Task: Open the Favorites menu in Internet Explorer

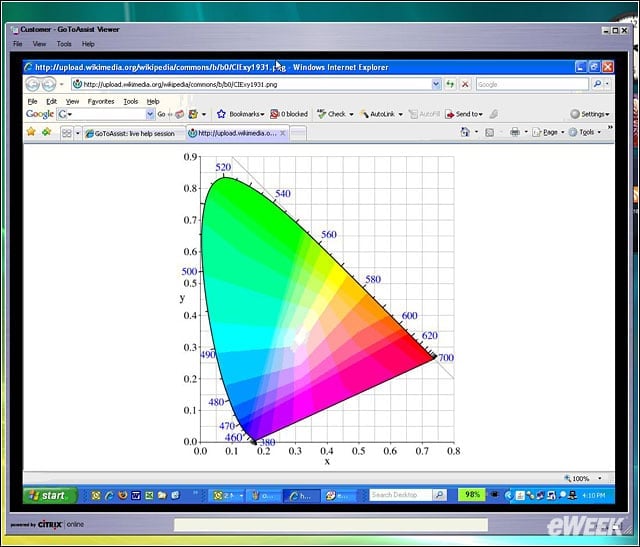Action: click(101, 101)
